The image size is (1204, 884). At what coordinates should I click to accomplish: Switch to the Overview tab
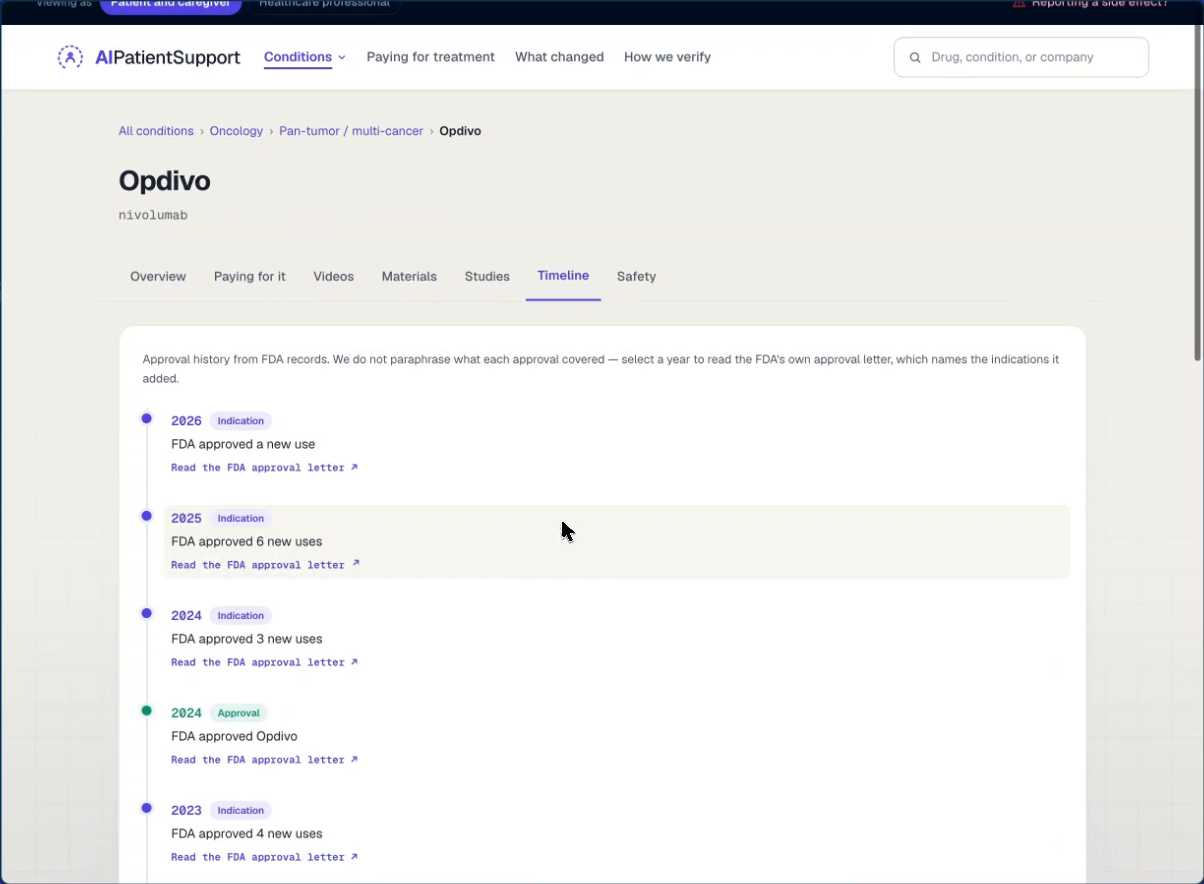(158, 276)
